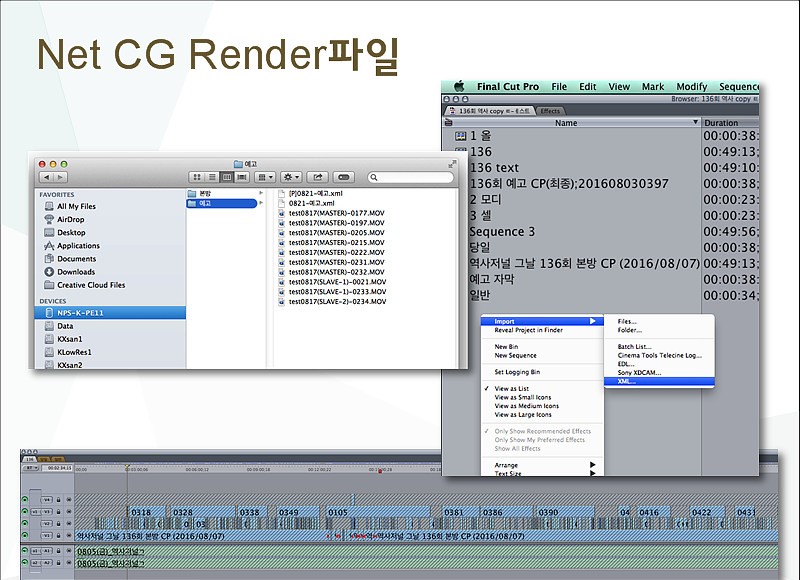Expand the Text Size submenu

(592, 473)
